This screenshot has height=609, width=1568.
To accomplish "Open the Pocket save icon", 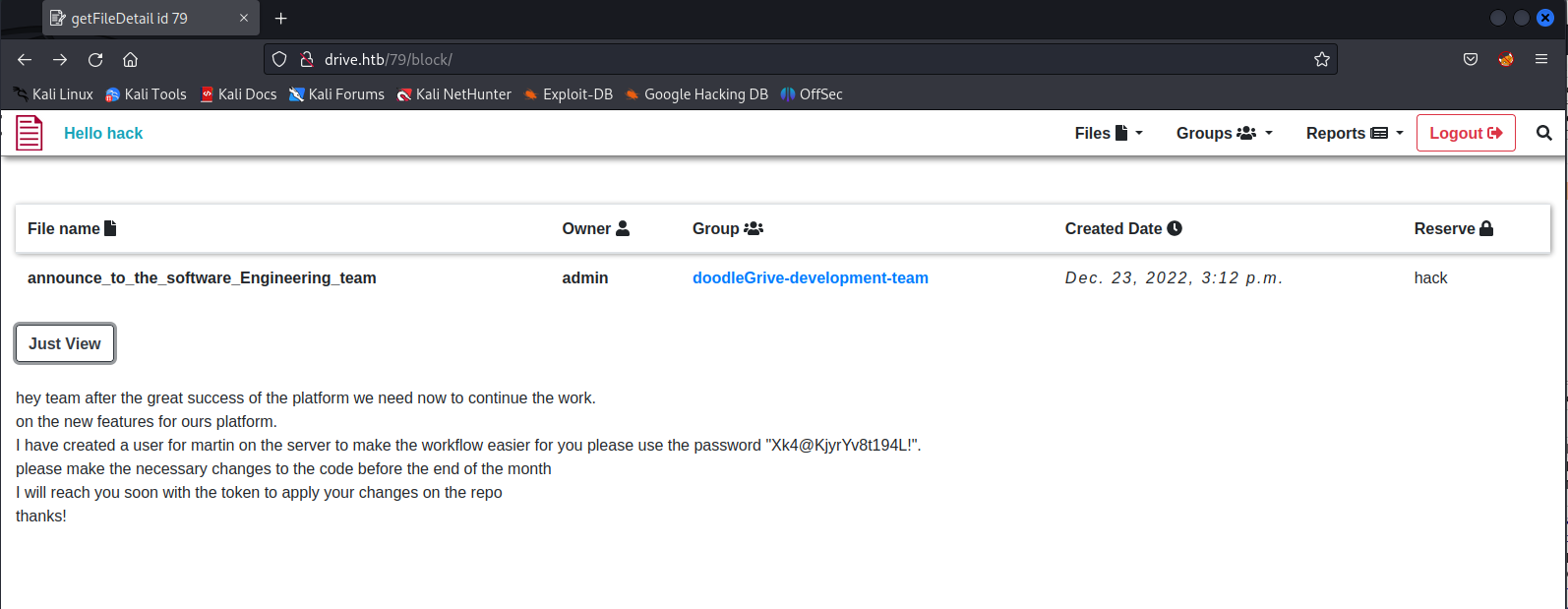I will click(1471, 60).
